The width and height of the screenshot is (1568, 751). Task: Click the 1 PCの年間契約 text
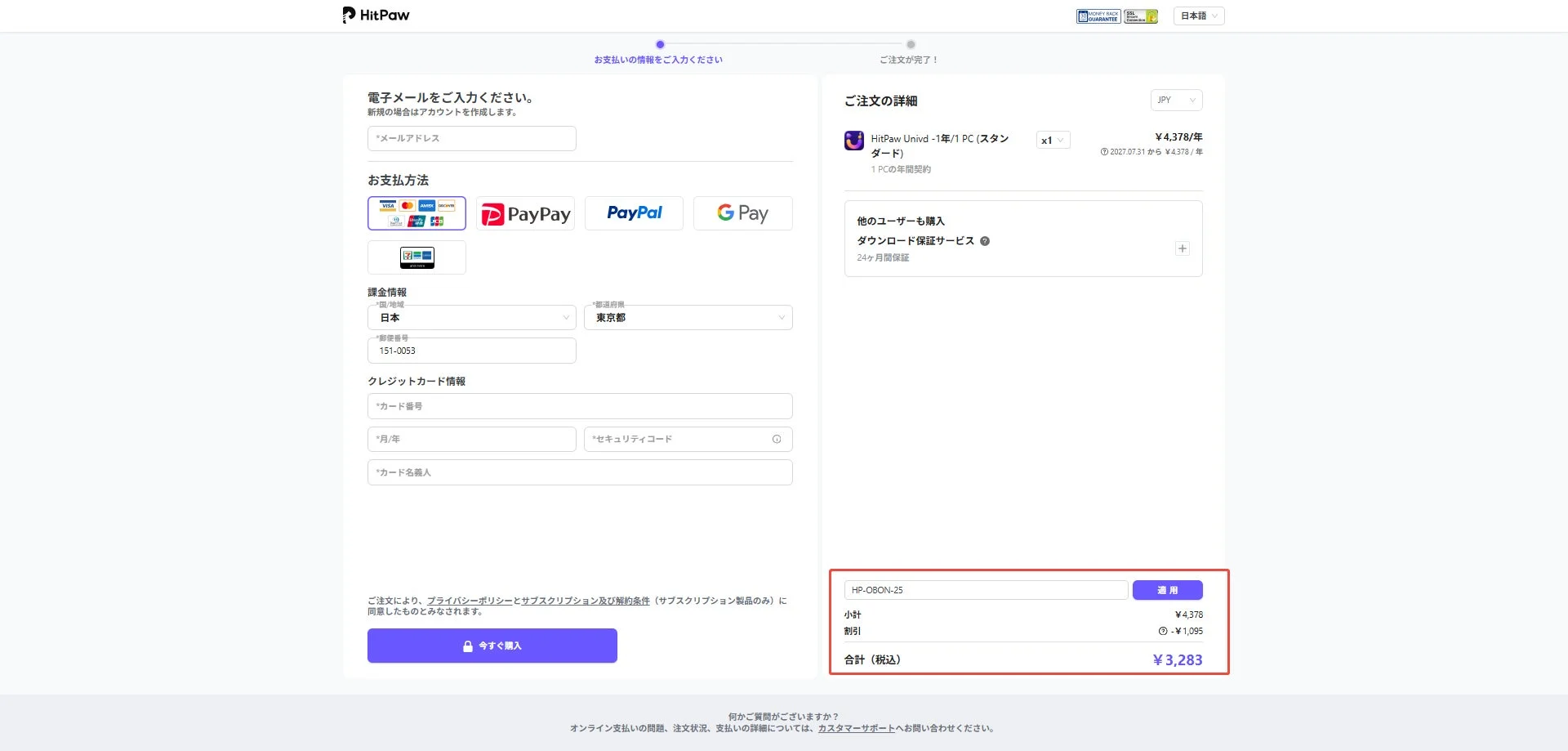(x=901, y=169)
